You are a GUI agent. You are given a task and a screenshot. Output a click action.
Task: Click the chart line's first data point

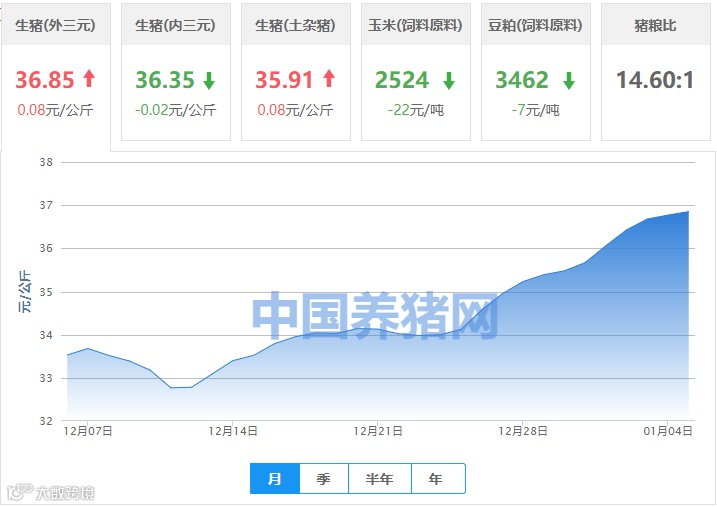pos(68,355)
